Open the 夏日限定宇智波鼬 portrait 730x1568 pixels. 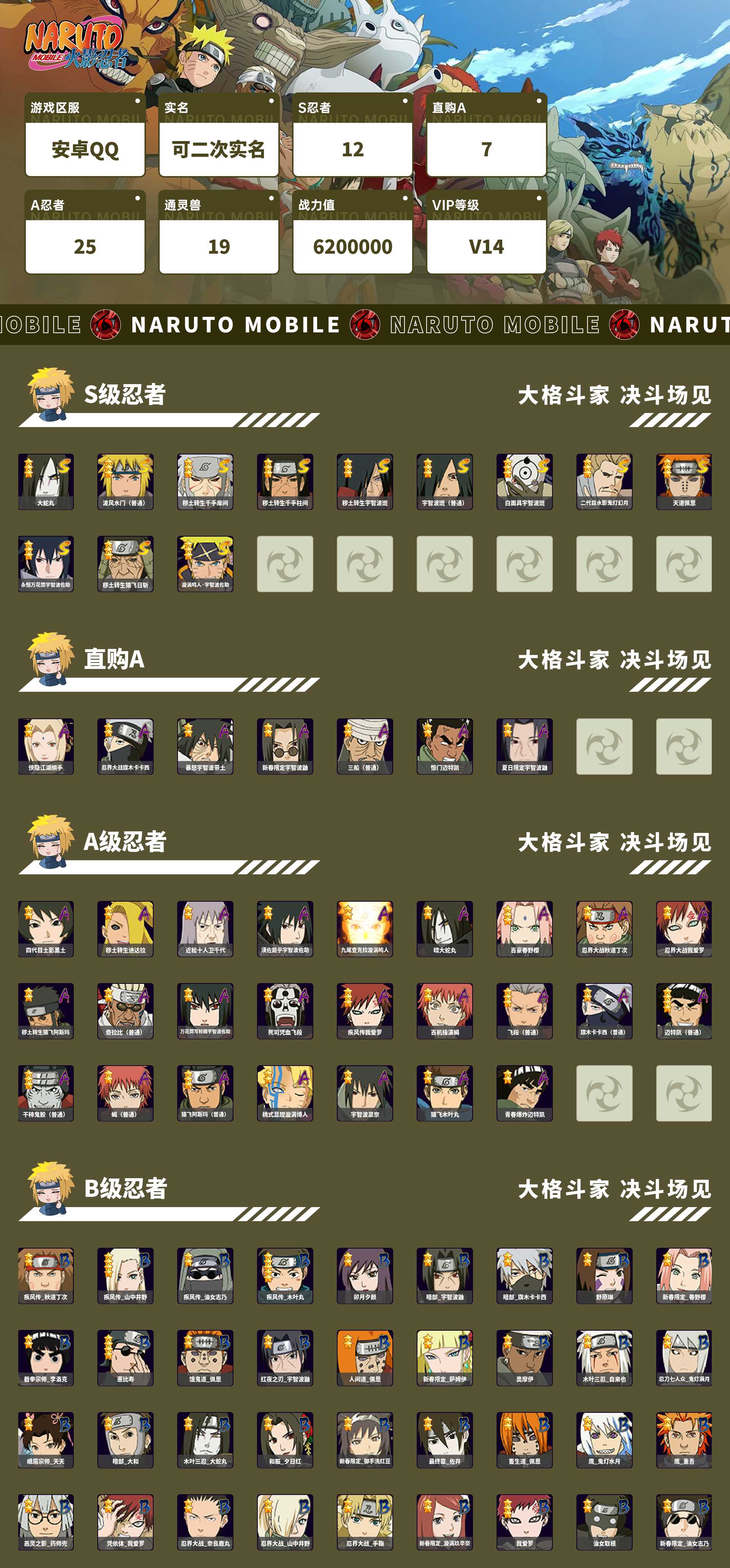point(524,746)
